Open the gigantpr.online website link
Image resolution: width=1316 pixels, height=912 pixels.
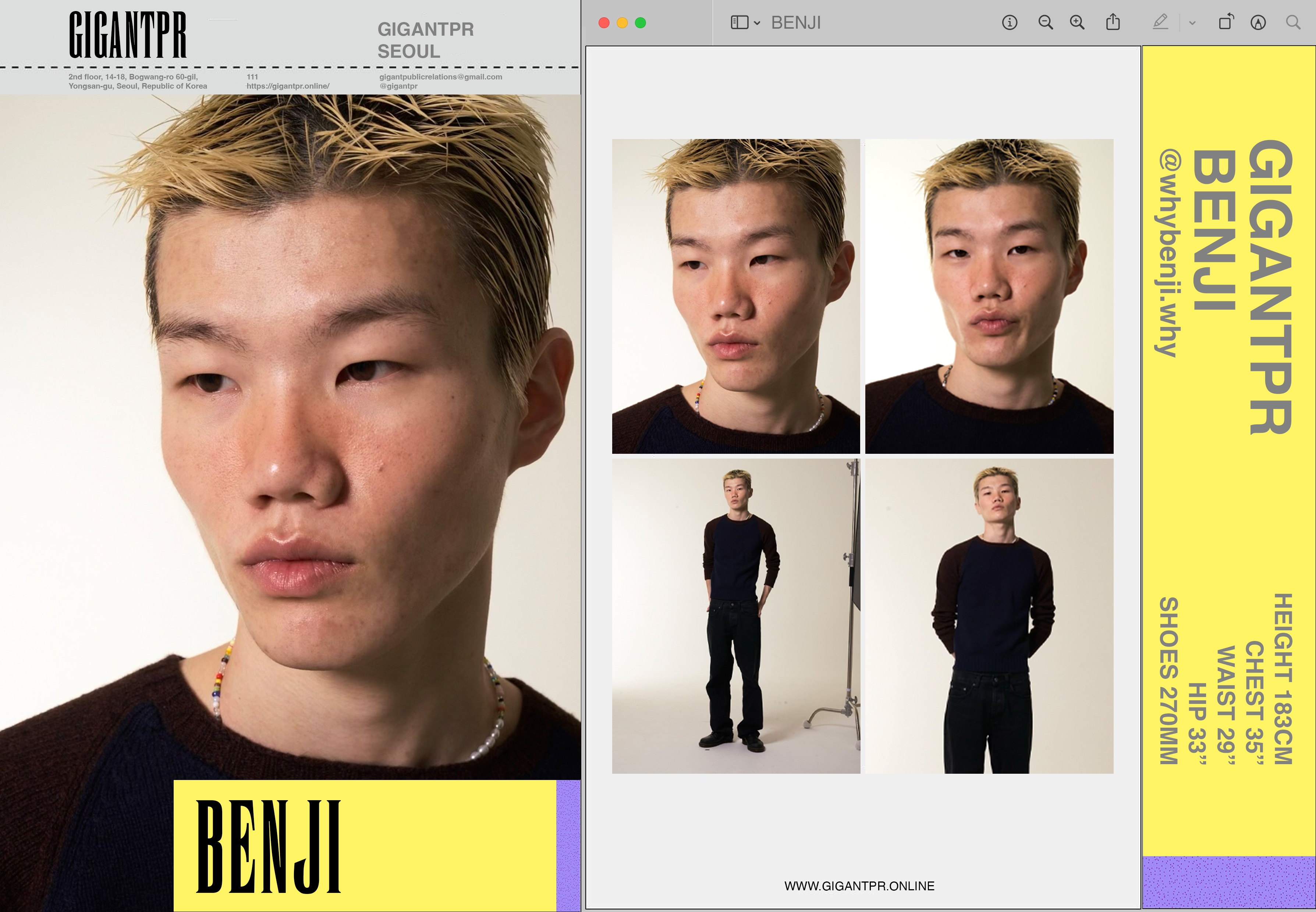coord(288,86)
